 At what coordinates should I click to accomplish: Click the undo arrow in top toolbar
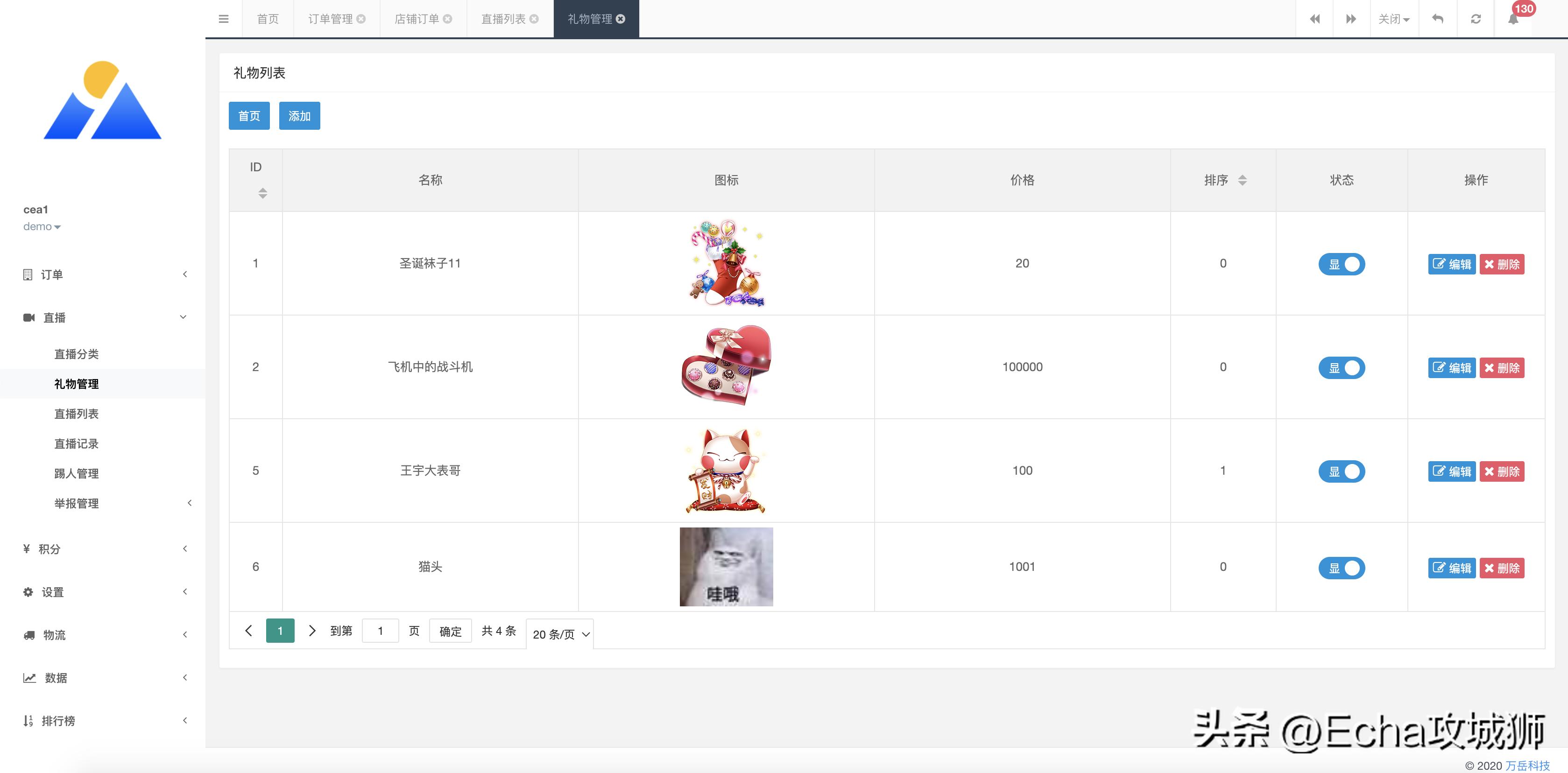click(x=1437, y=18)
